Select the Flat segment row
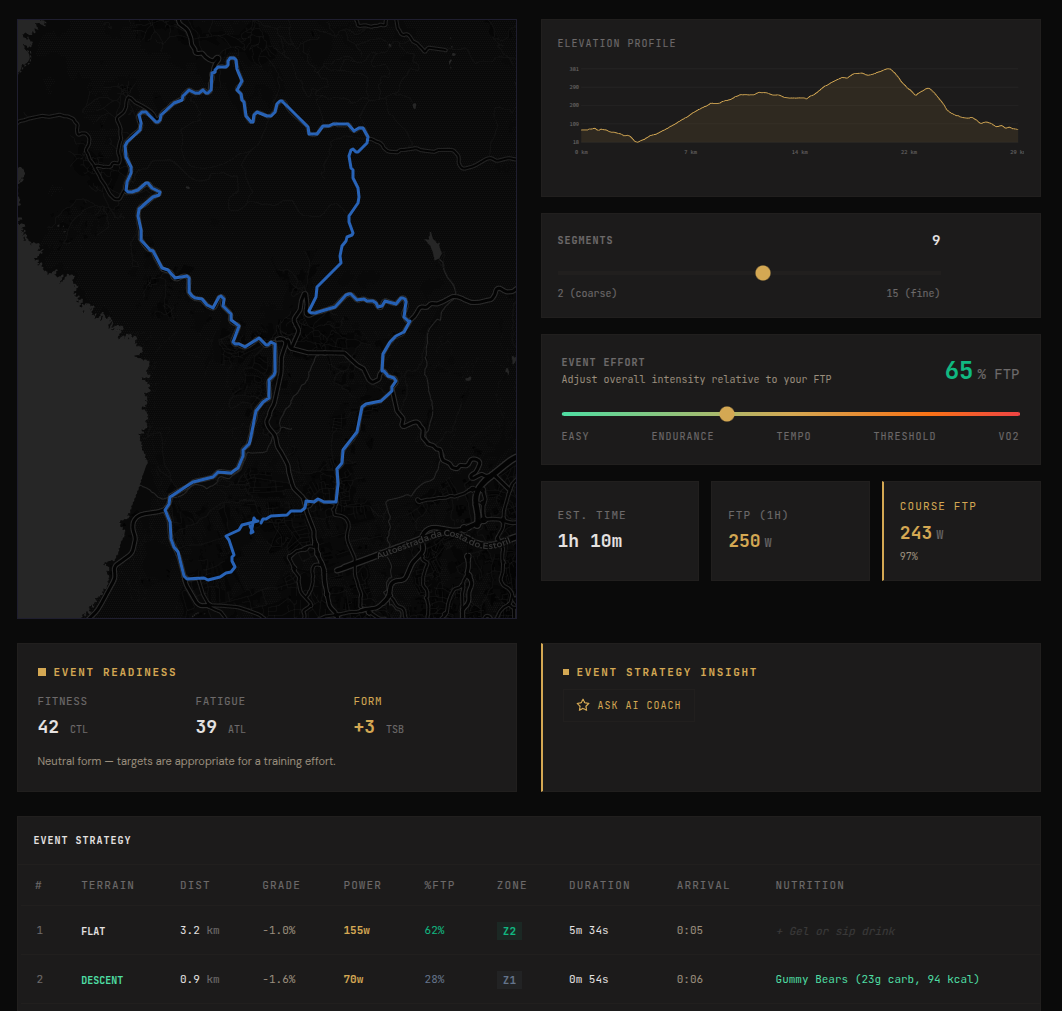The width and height of the screenshot is (1062, 1011). (x=93, y=931)
